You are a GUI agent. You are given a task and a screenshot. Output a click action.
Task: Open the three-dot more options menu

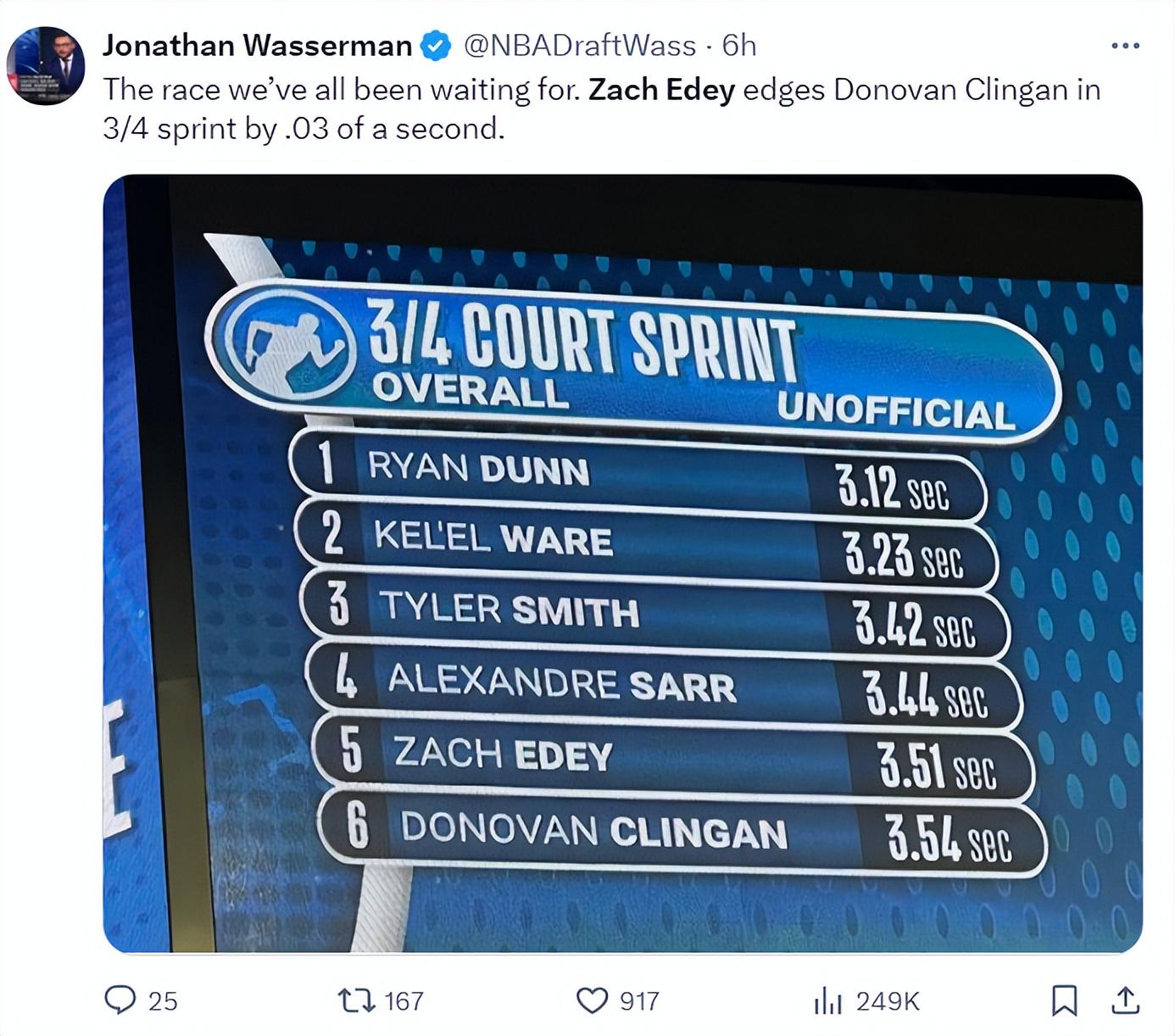point(1125,46)
